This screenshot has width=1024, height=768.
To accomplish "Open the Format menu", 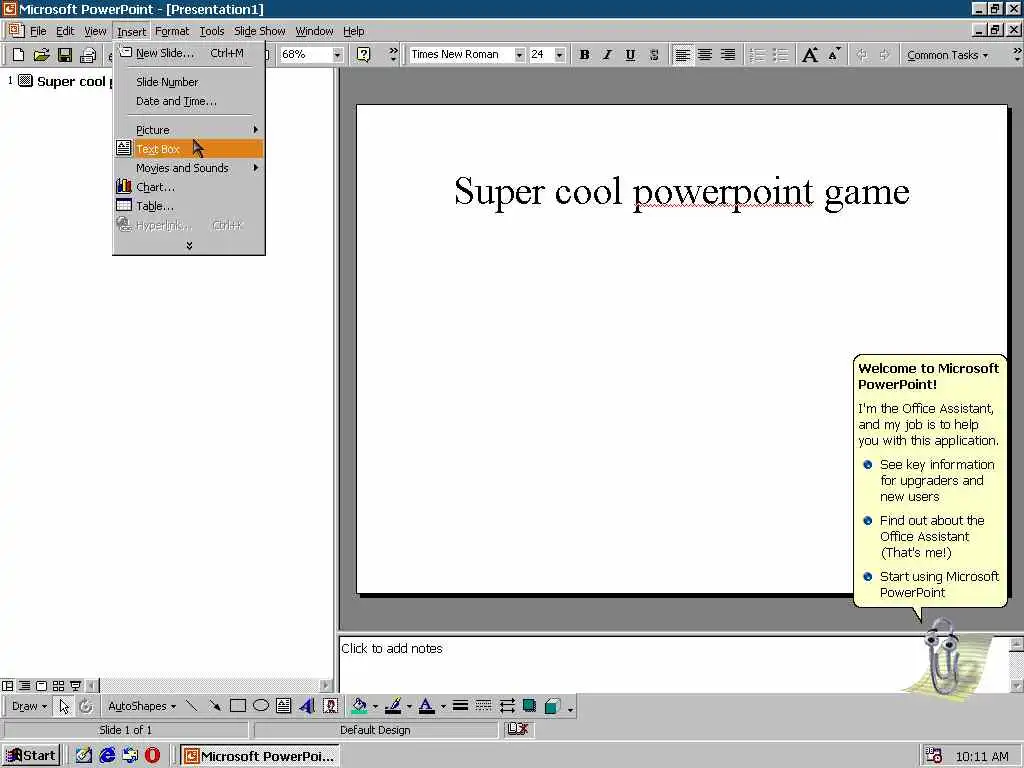I will pyautogui.click(x=172, y=31).
